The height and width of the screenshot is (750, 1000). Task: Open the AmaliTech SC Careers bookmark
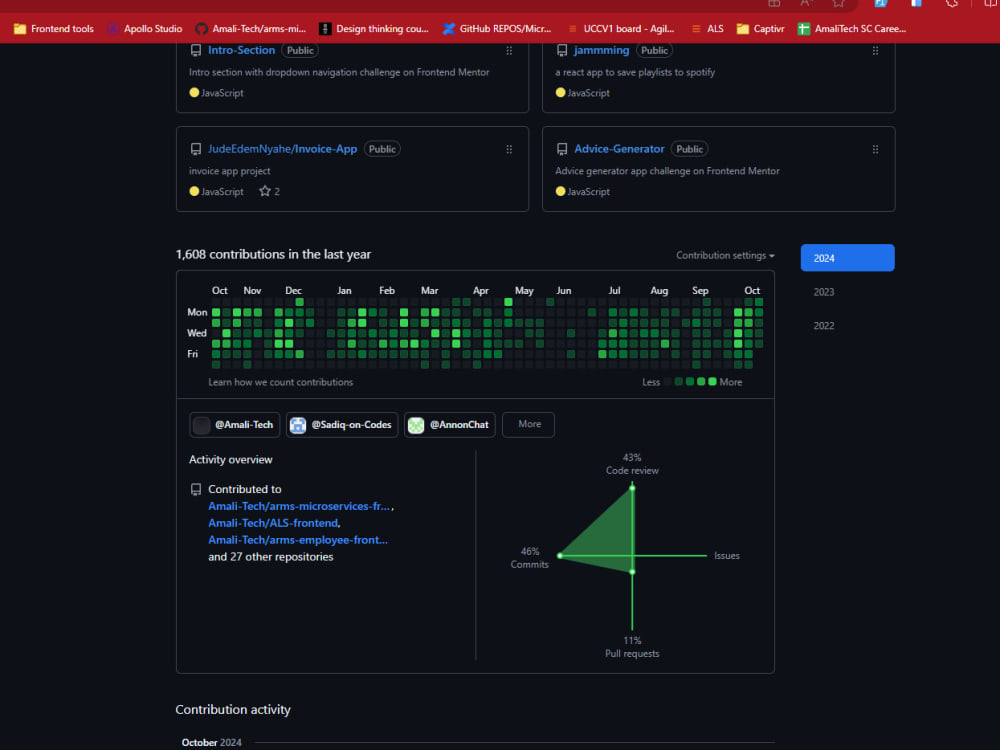pos(852,29)
